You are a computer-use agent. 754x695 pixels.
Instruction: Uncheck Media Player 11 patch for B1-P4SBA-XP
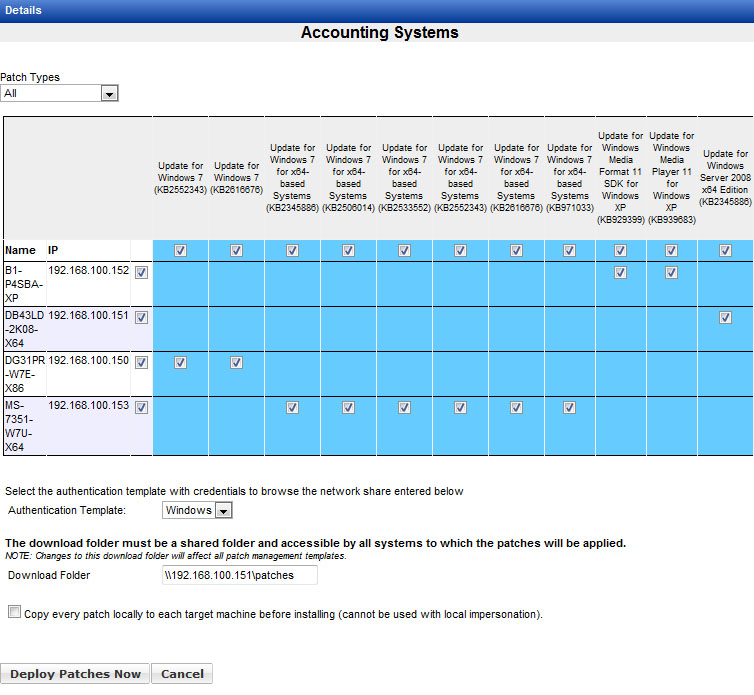coord(671,272)
